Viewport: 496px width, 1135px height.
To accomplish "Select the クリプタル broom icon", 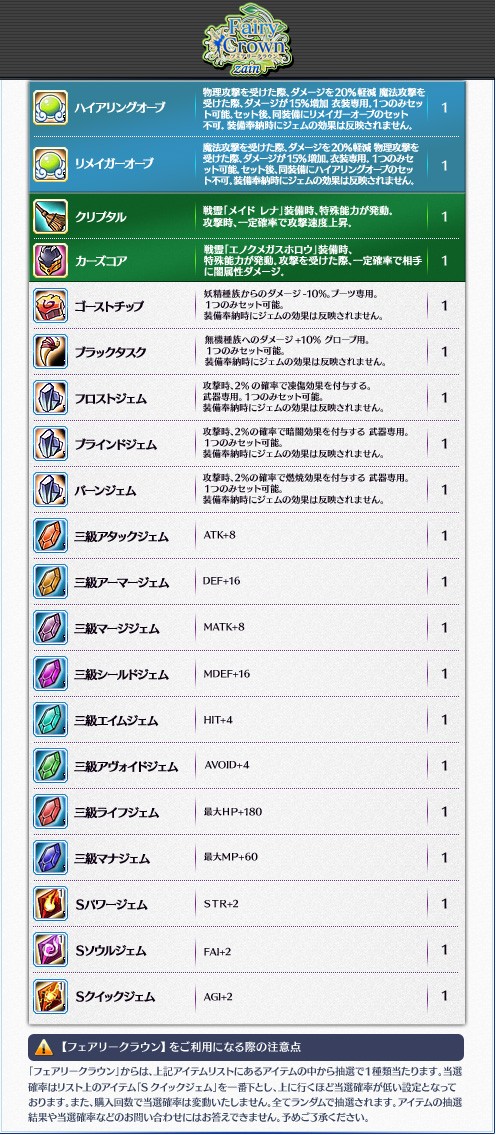I will (x=51, y=216).
